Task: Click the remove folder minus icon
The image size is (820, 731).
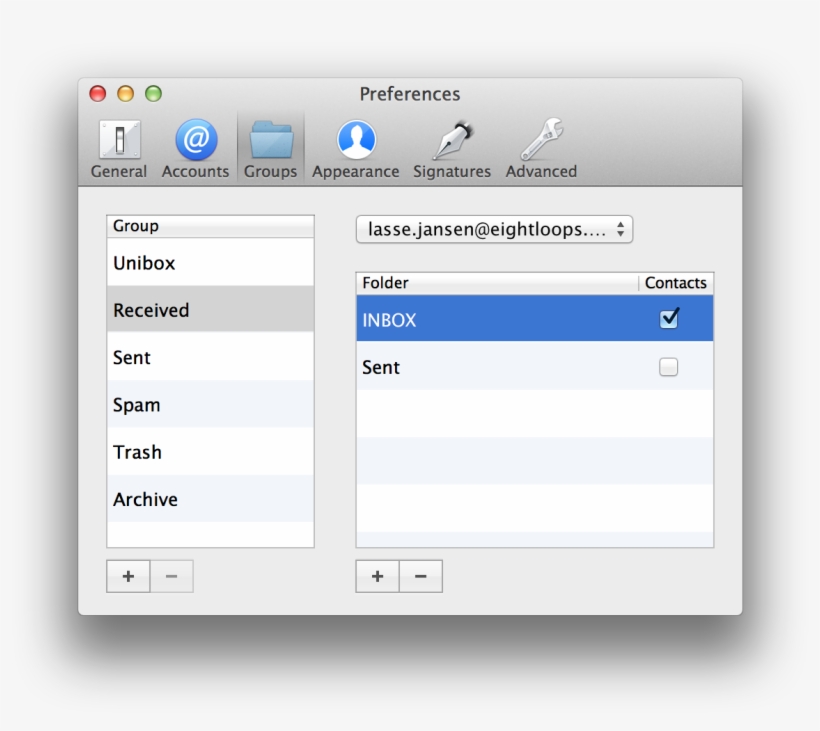Action: (x=420, y=576)
